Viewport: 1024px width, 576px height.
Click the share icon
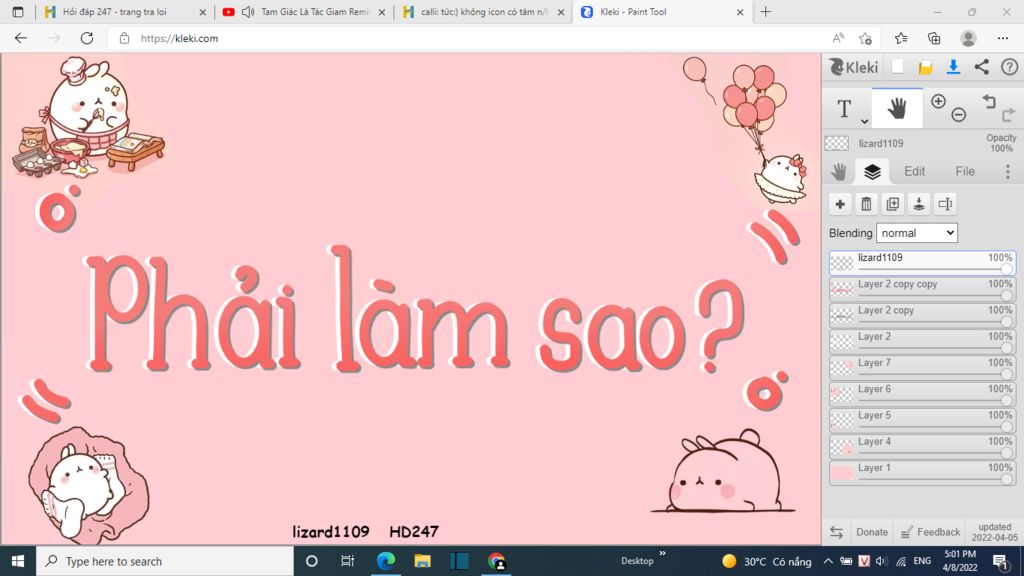[x=982, y=67]
